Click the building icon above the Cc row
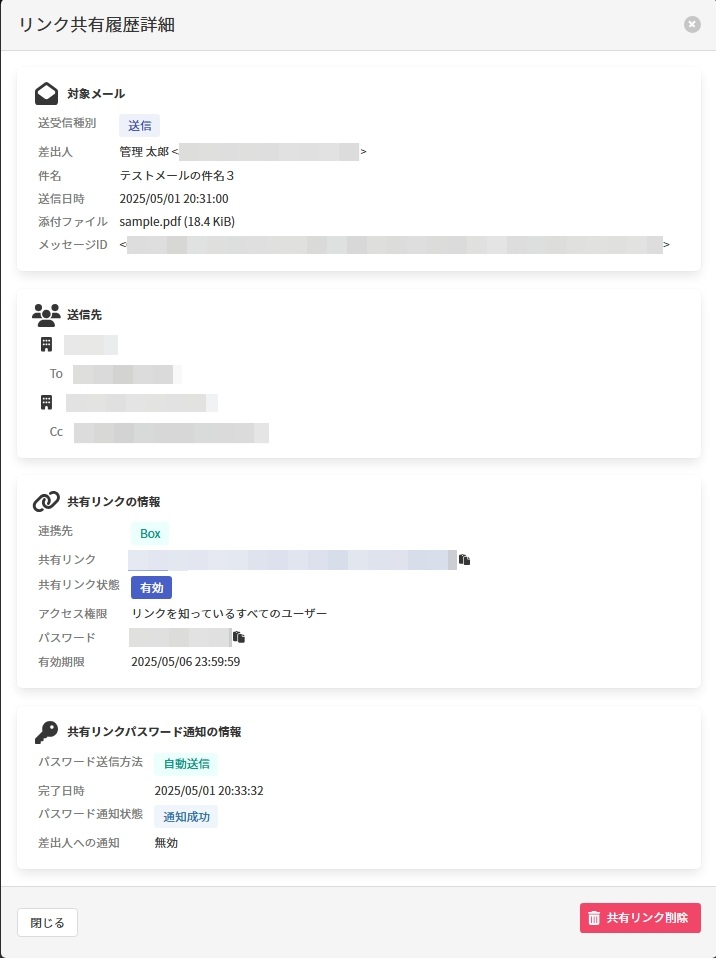The height and width of the screenshot is (958, 716). (x=46, y=403)
